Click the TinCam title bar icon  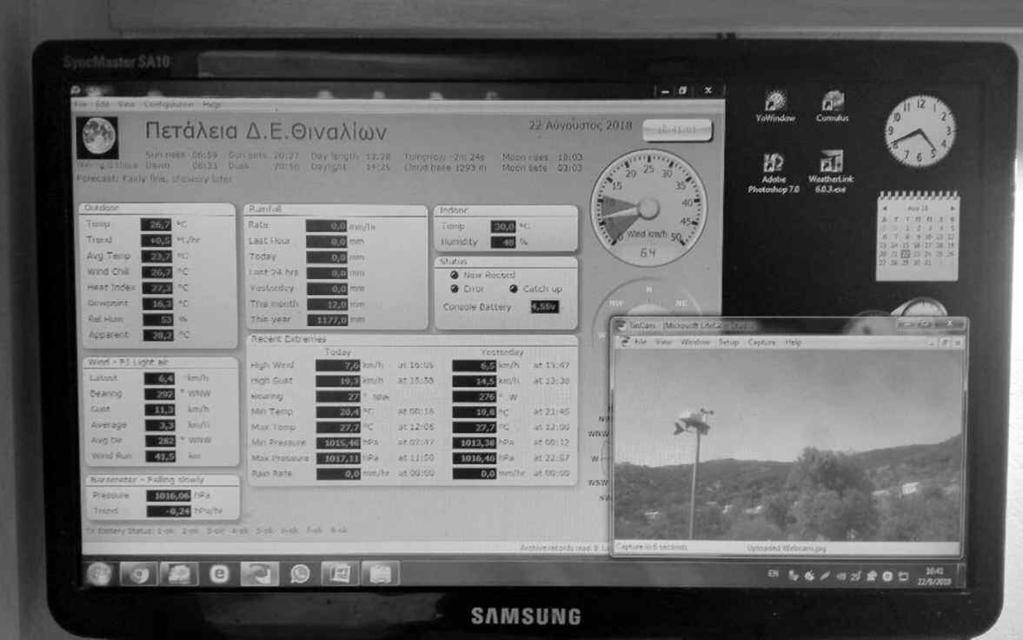pyautogui.click(x=622, y=326)
